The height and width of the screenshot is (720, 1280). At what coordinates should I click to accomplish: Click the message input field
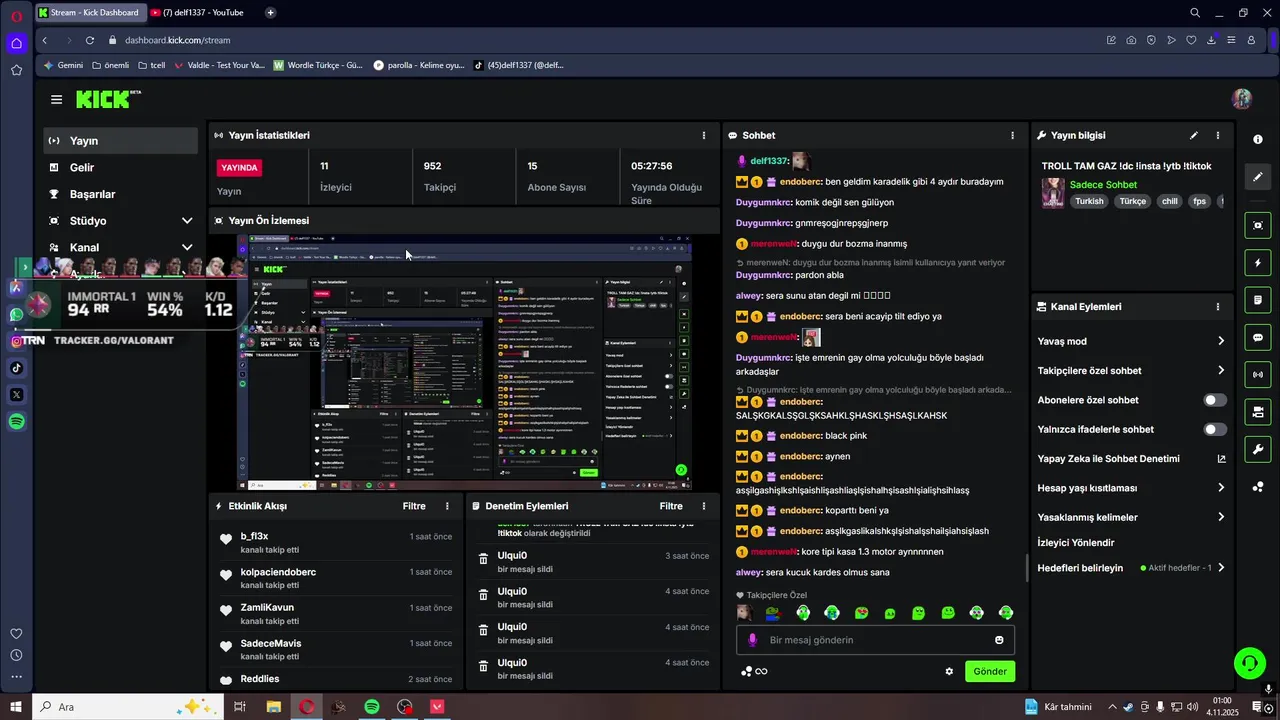click(x=876, y=640)
